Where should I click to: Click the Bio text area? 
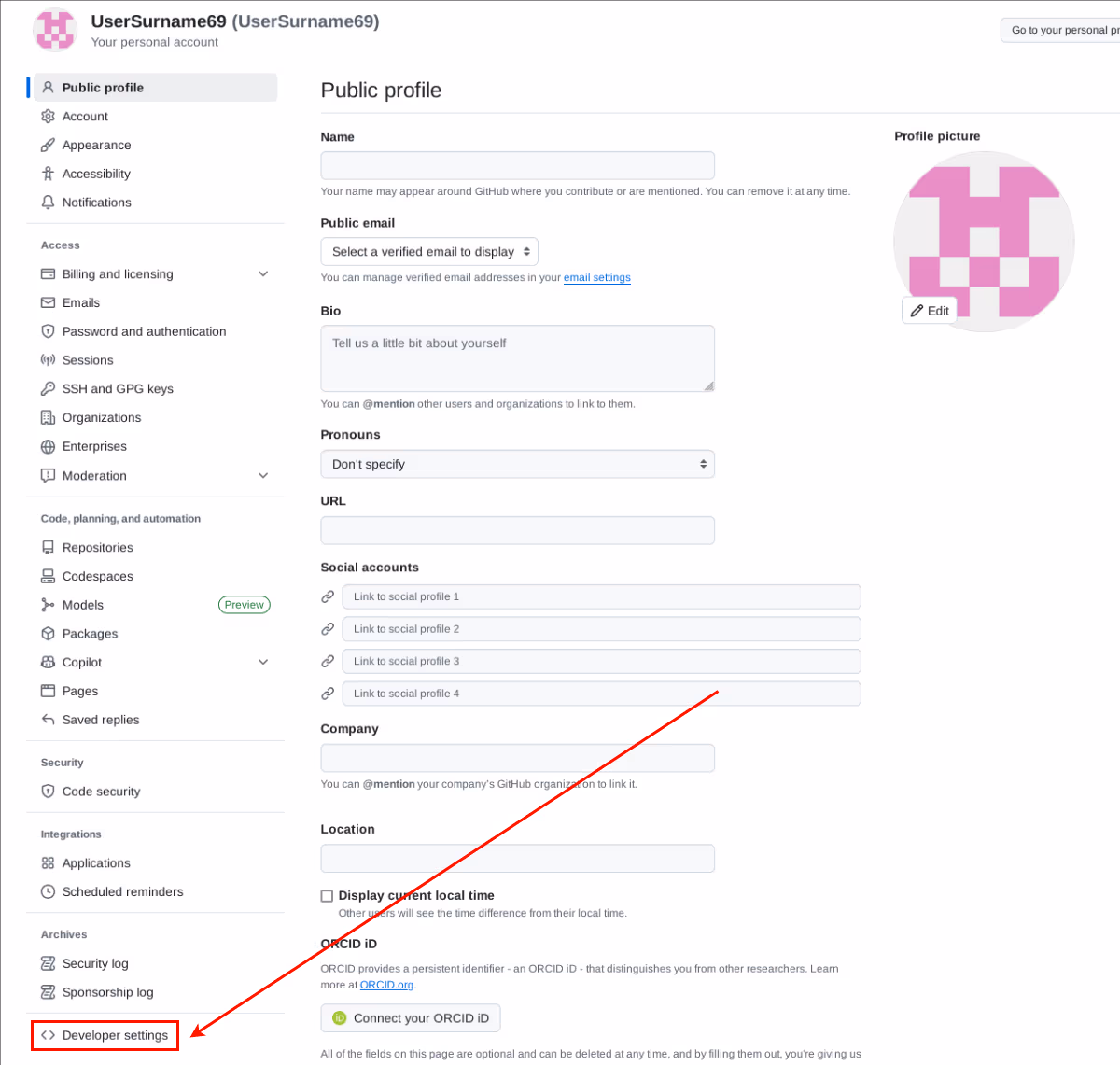click(x=517, y=358)
